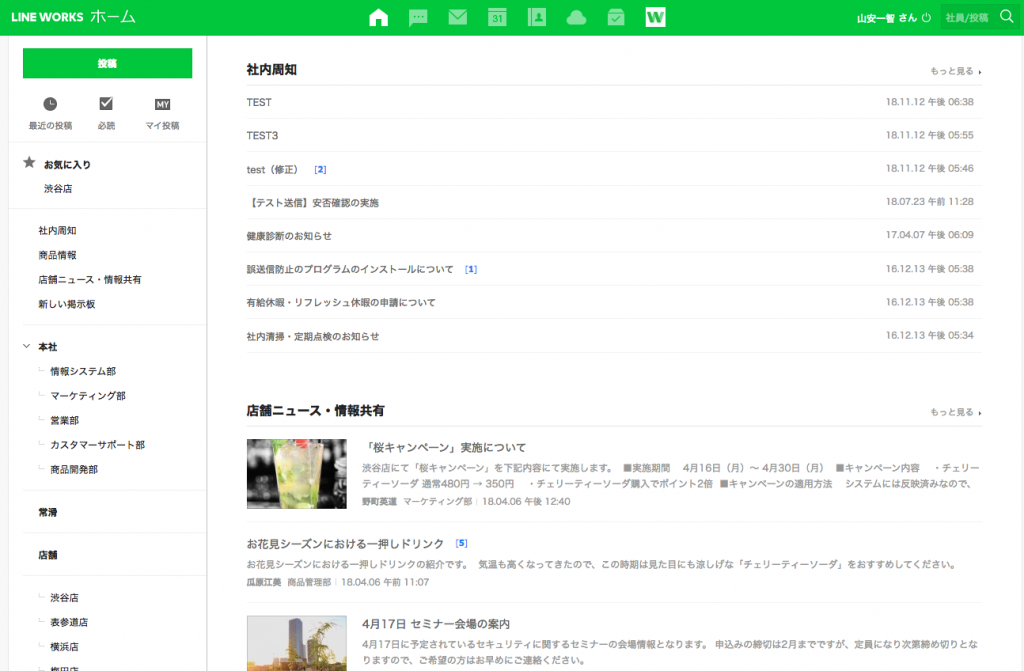
Task: Open must-read posts checkmark icon
Action: (x=106, y=104)
